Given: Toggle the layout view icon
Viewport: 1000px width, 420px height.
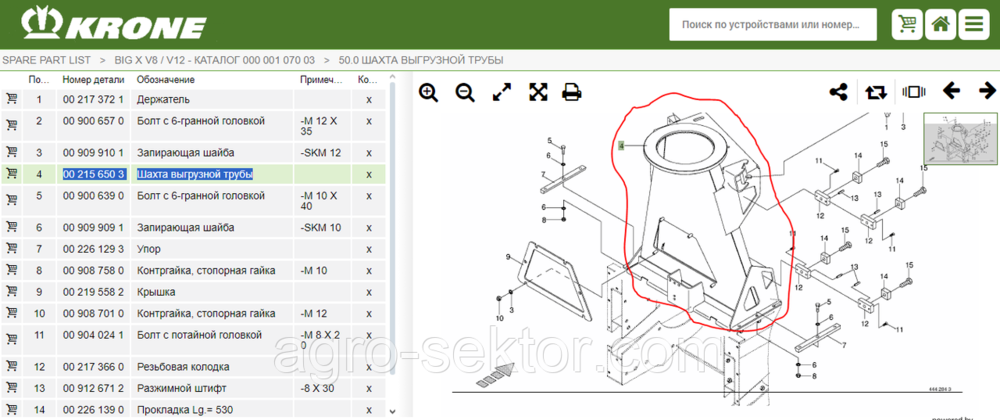Looking at the screenshot, I should coord(914,92).
